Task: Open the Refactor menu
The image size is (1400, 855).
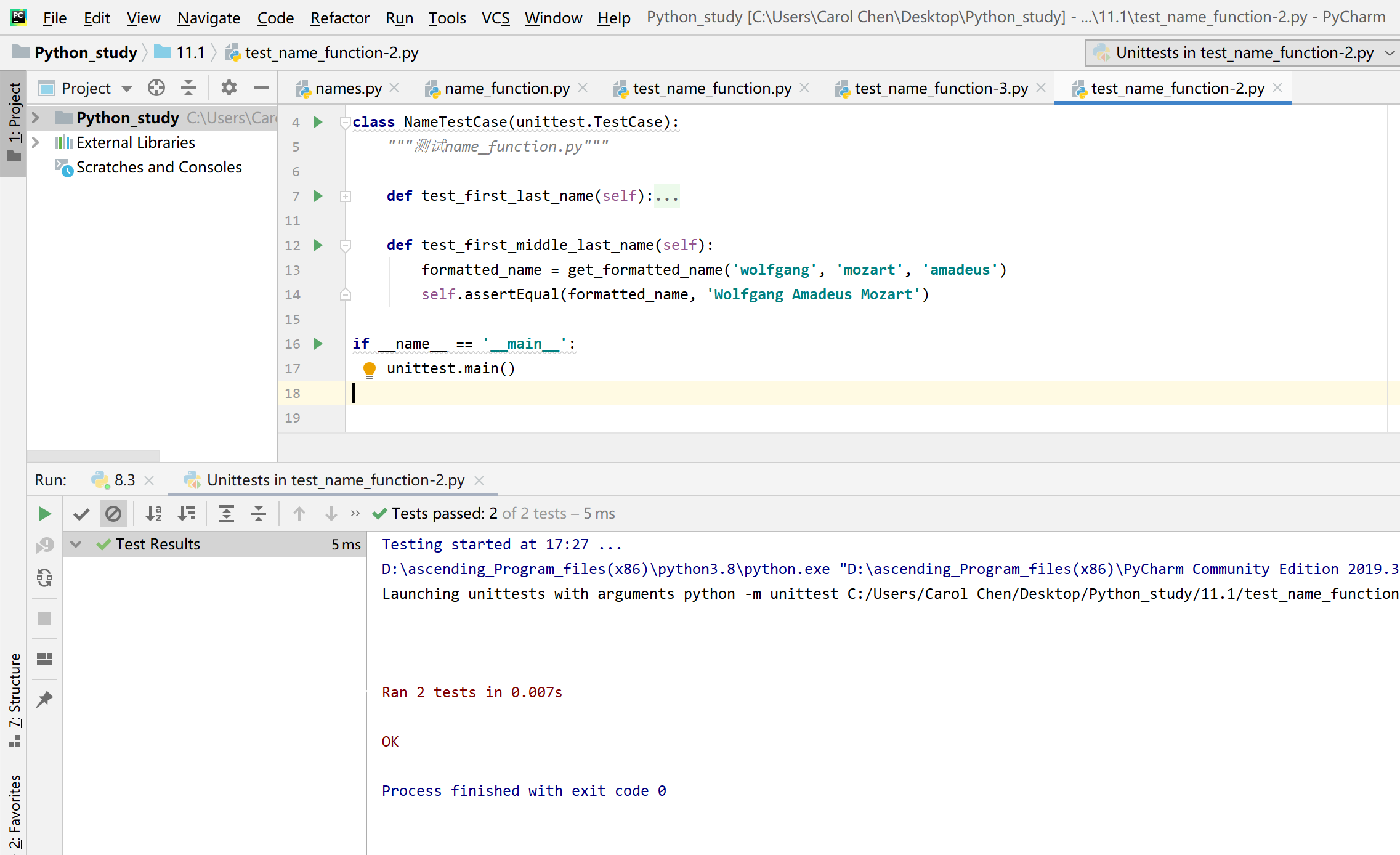Action: coord(339,18)
